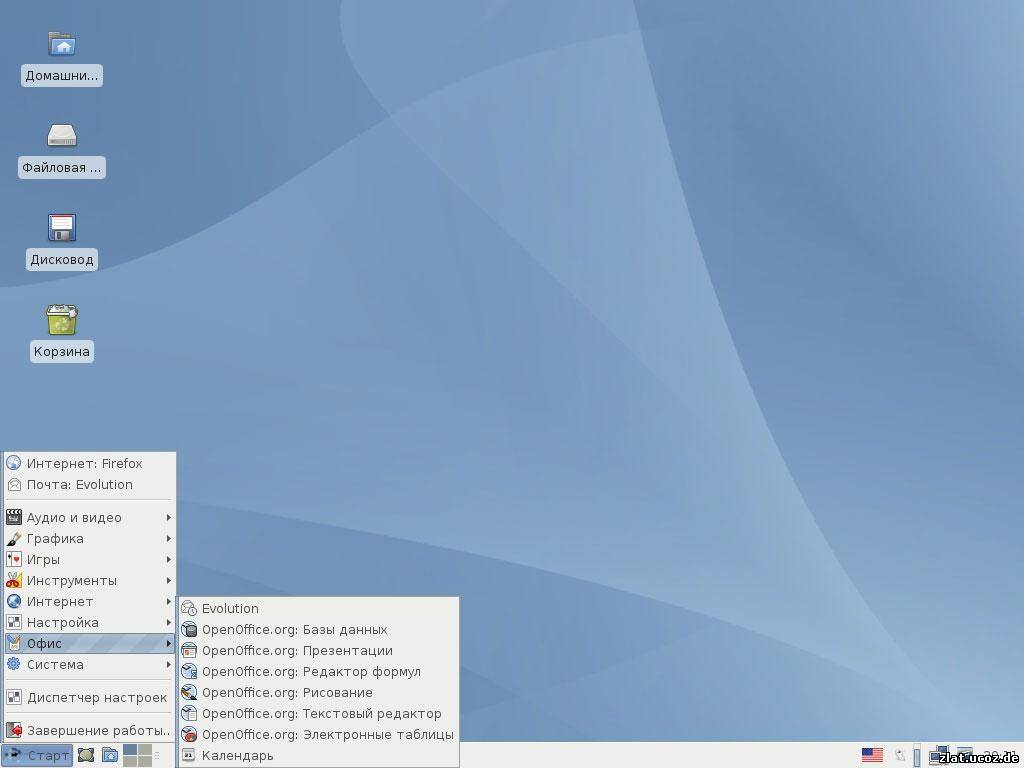Switch to the bottom-right workspace in the pager

tap(145, 761)
